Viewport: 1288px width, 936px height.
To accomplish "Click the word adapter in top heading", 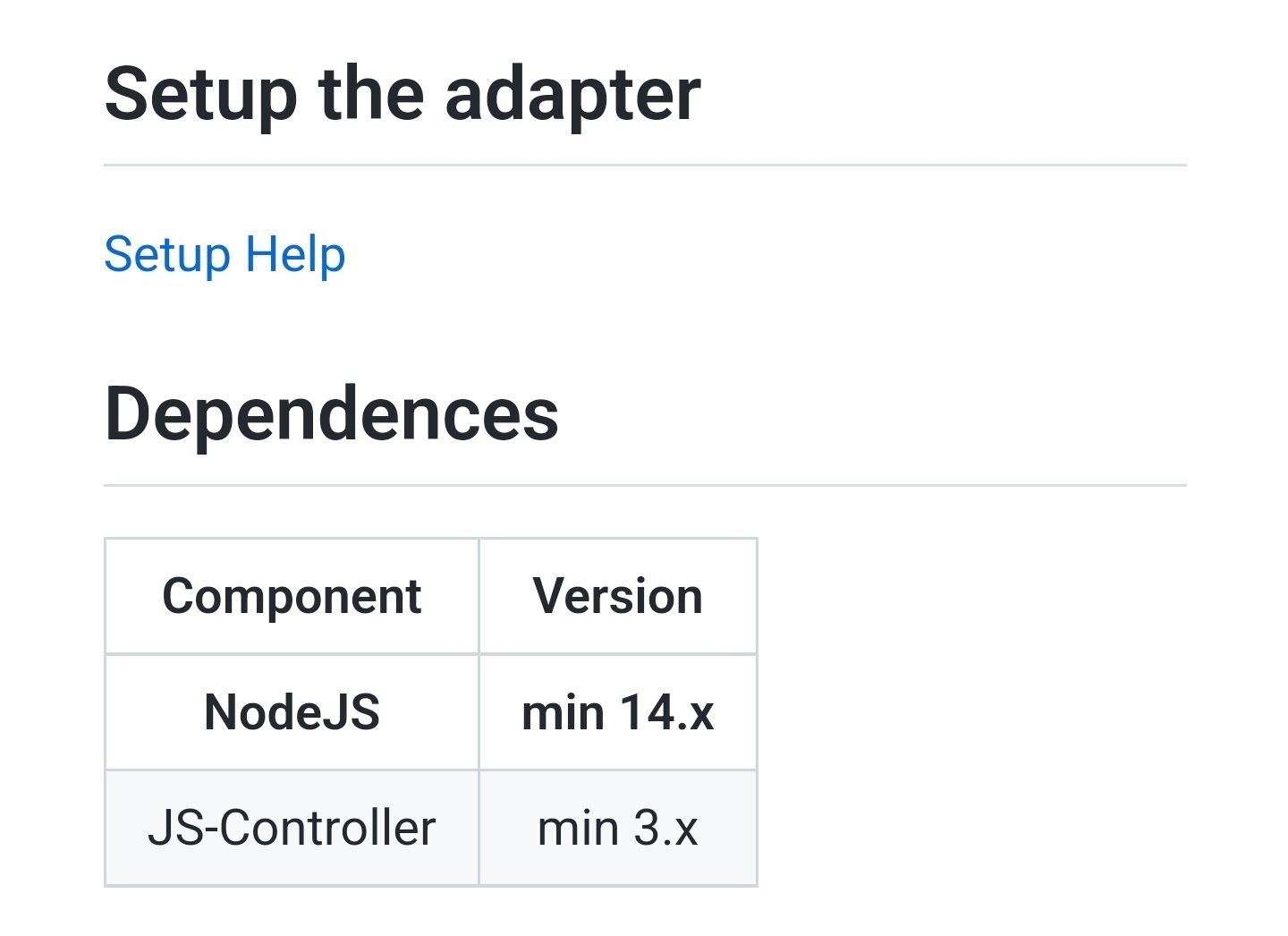I will click(x=572, y=97).
